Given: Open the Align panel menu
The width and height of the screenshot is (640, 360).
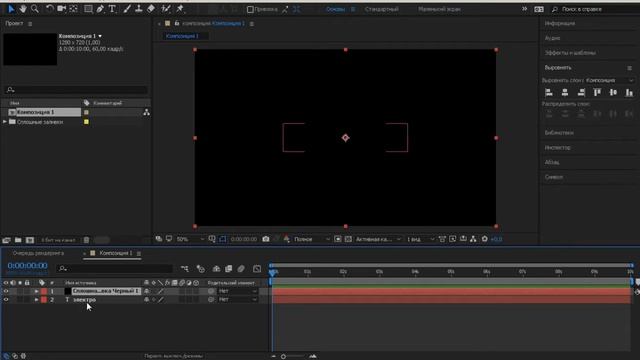Looking at the screenshot, I should pyautogui.click(x=629, y=68).
